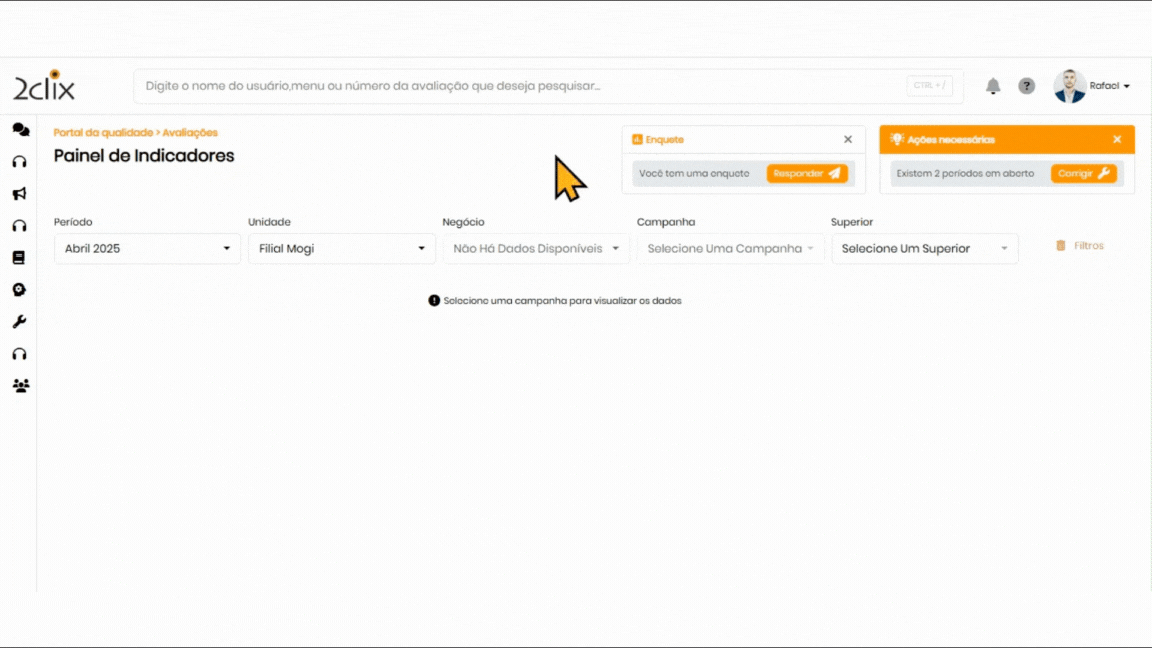This screenshot has width=1152, height=648.
Task: Open the Selecione Uma Campanha dropdown
Action: [730, 249]
